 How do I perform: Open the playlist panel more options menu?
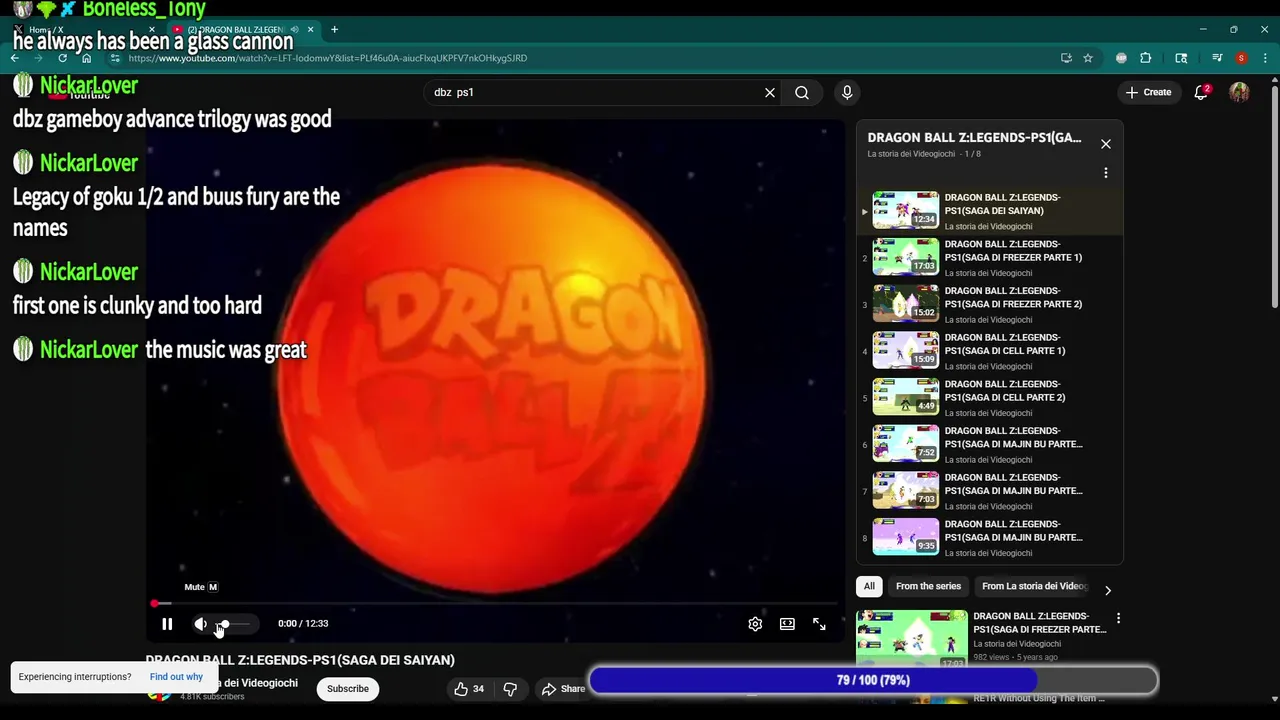[1106, 173]
